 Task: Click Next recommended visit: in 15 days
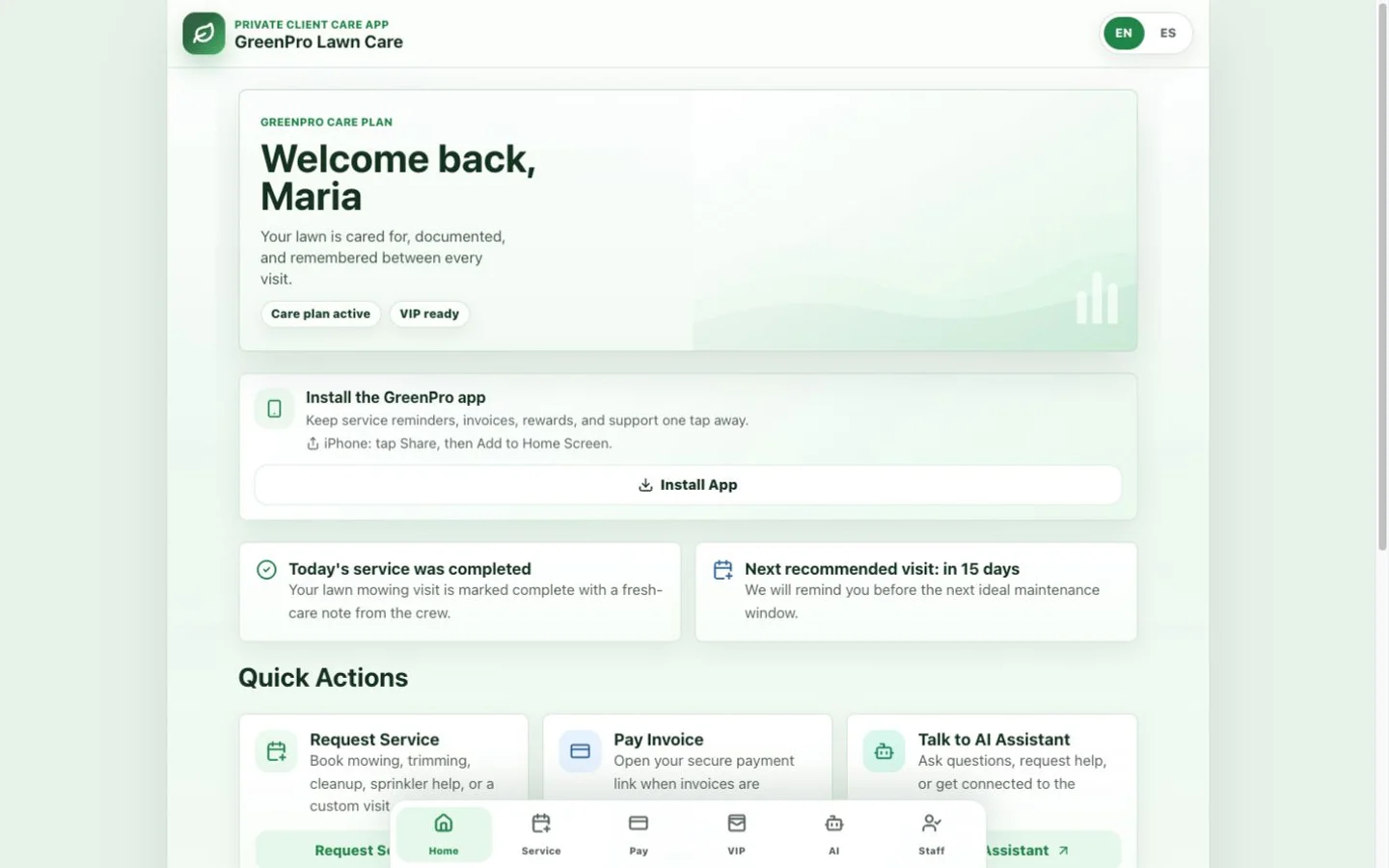(x=882, y=569)
